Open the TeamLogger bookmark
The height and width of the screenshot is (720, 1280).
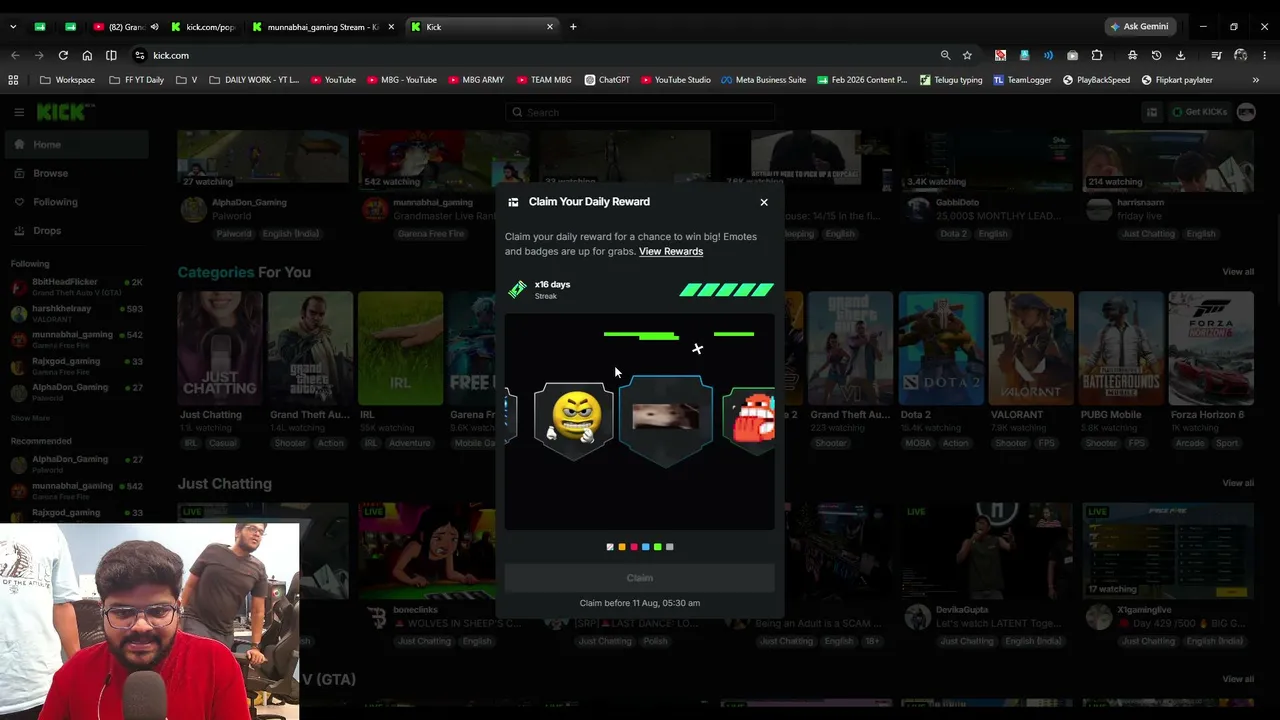[x=1022, y=80]
